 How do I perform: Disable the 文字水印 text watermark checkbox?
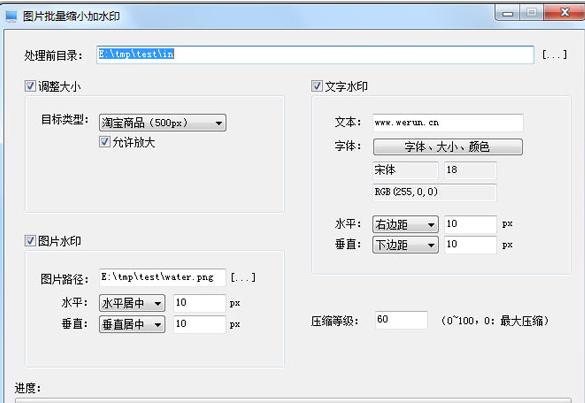pyautogui.click(x=317, y=86)
